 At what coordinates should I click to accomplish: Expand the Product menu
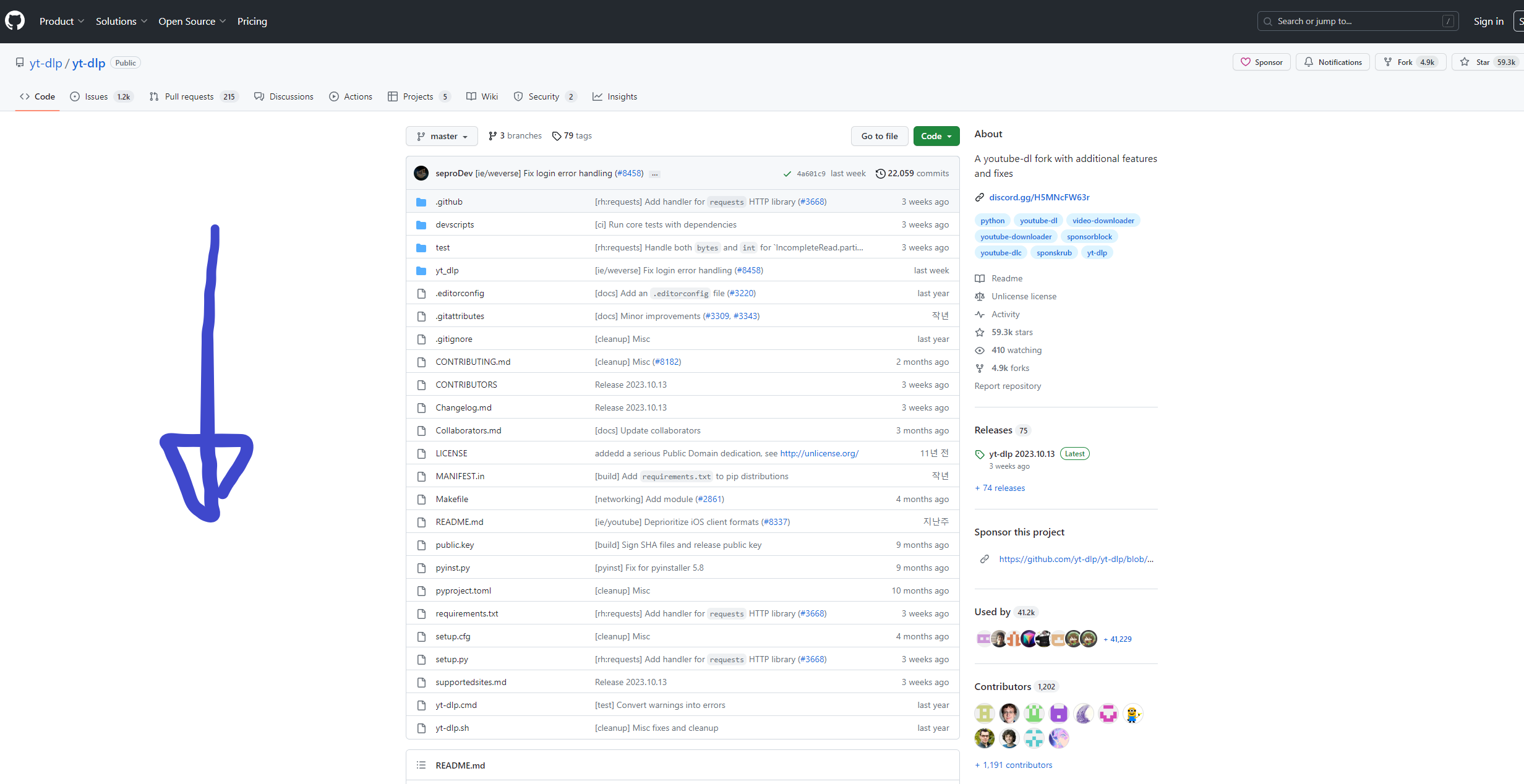(62, 21)
